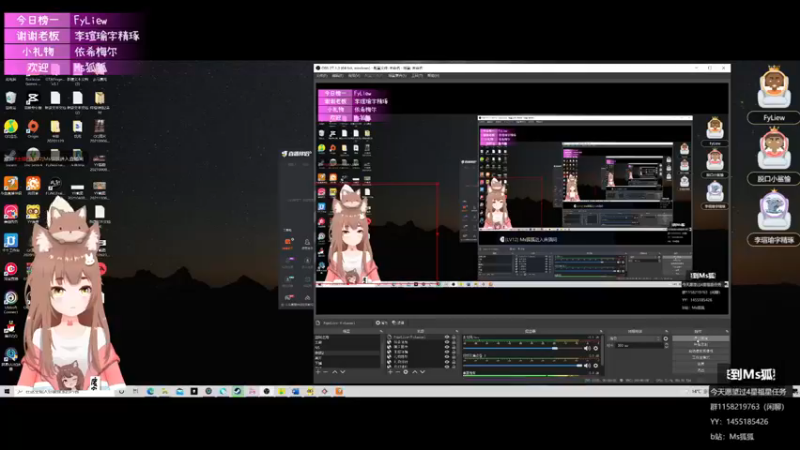The image size is (800, 450).
Task: Click 退出 button in OBS Controls
Action: (x=701, y=370)
